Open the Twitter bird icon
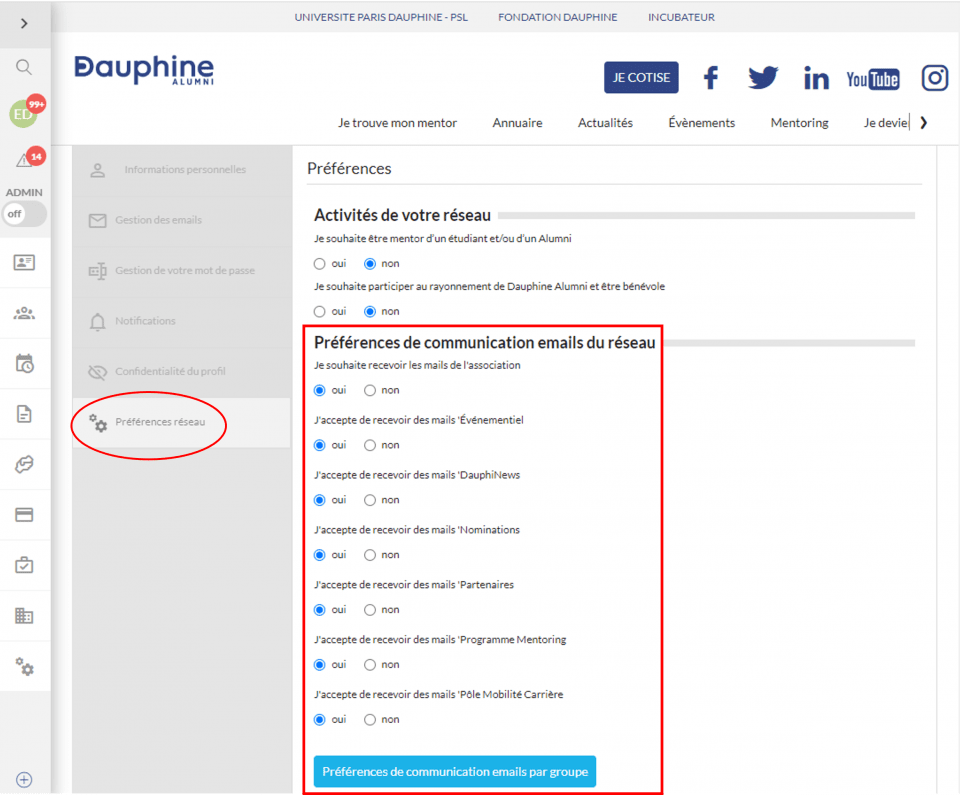The width and height of the screenshot is (960, 795). coord(763,78)
